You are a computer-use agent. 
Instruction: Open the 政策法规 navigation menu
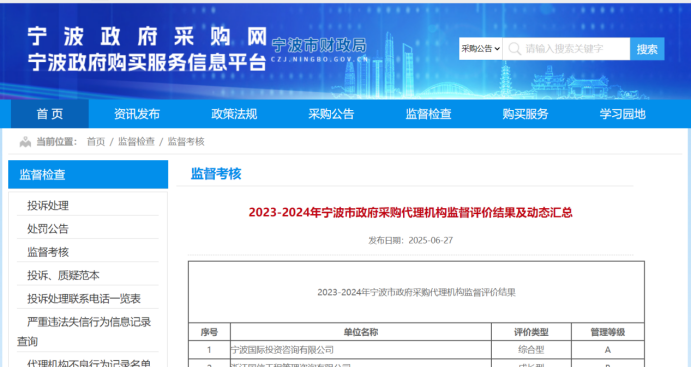(234, 114)
